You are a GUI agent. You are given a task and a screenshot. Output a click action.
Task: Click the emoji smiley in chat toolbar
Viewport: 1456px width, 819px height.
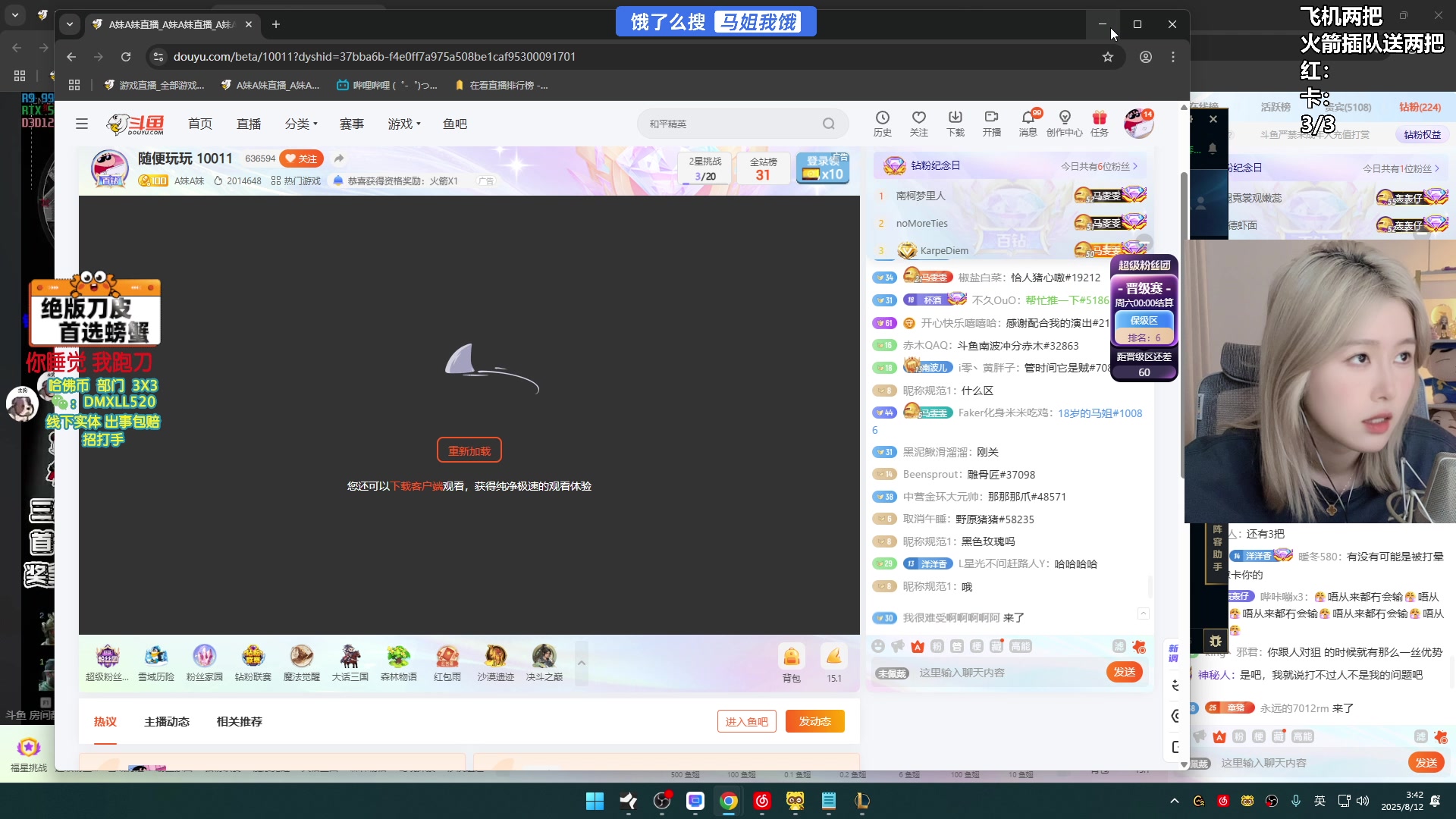coord(878,646)
